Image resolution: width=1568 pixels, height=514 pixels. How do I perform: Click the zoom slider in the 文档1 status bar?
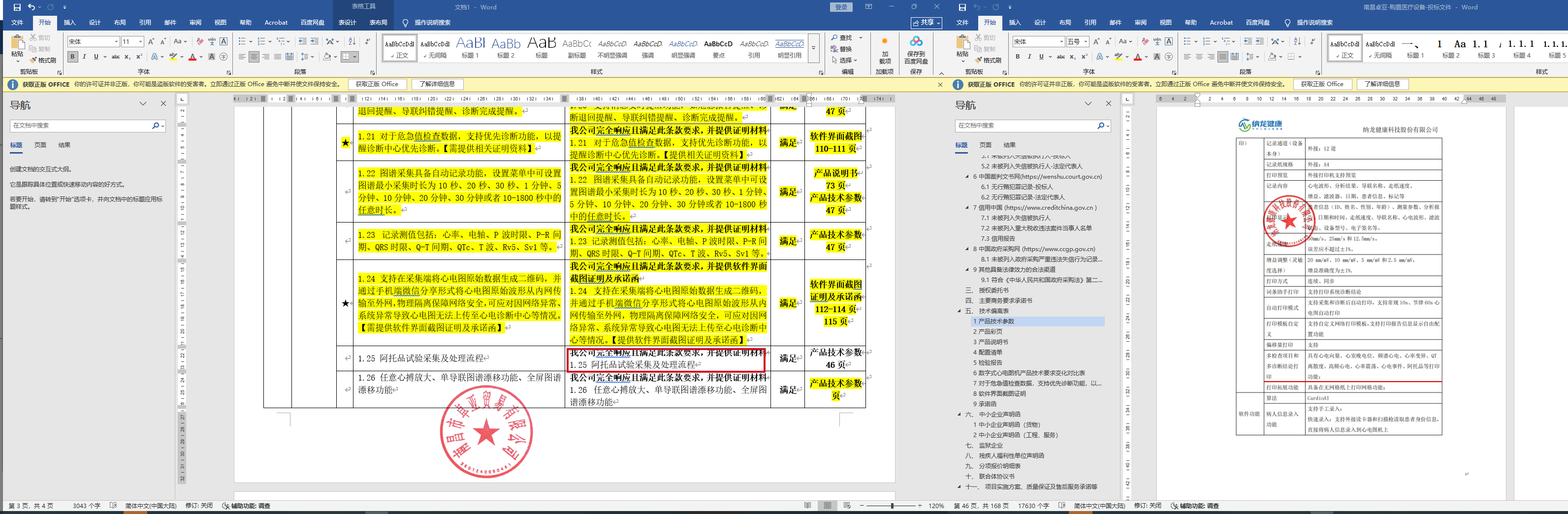tap(891, 506)
